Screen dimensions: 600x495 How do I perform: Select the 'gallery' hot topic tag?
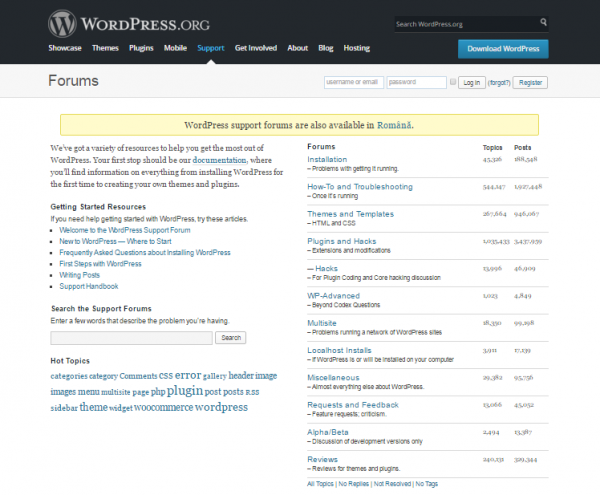click(215, 376)
